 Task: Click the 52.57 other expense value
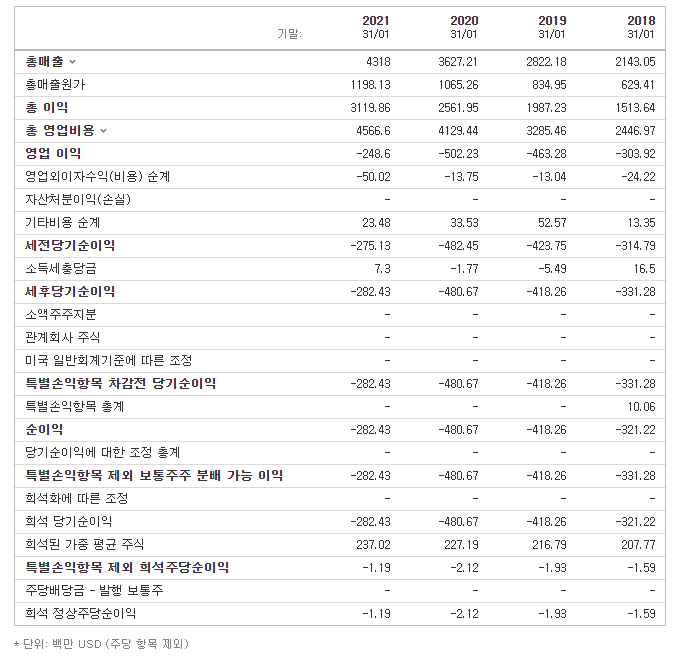coord(552,222)
